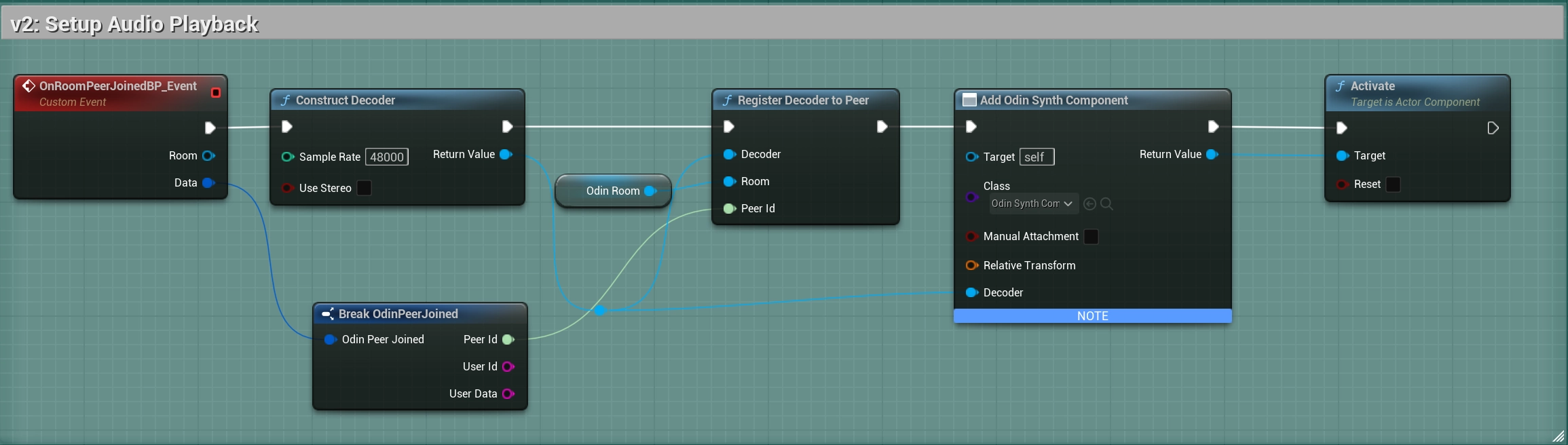
Task: Click the Manual Attachment input pin
Action: (971, 236)
